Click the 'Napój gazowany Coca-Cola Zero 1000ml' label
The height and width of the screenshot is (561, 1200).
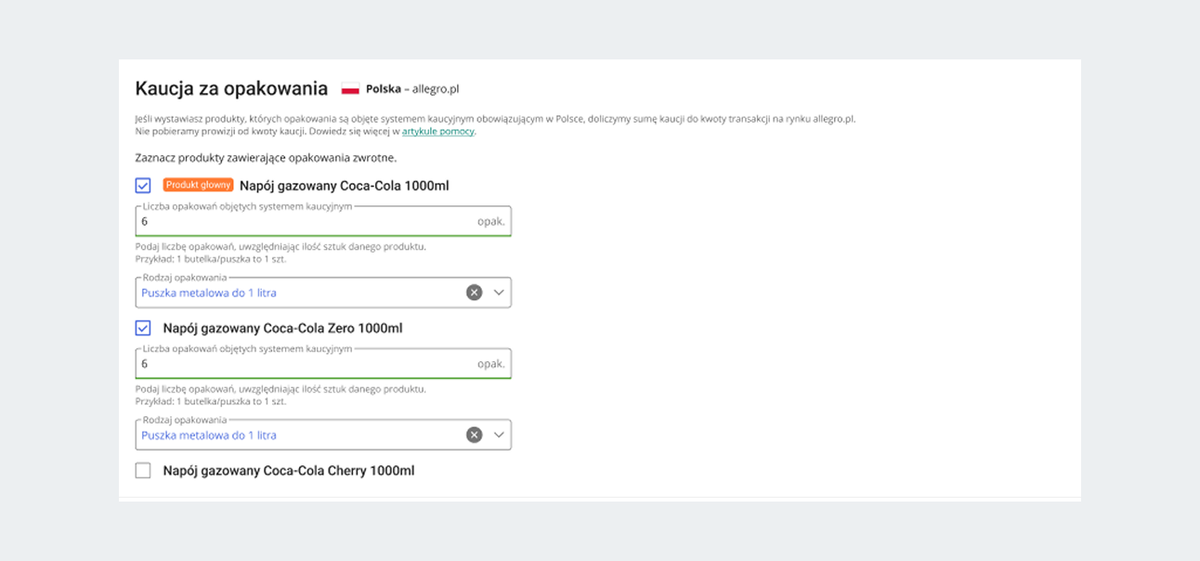click(282, 328)
